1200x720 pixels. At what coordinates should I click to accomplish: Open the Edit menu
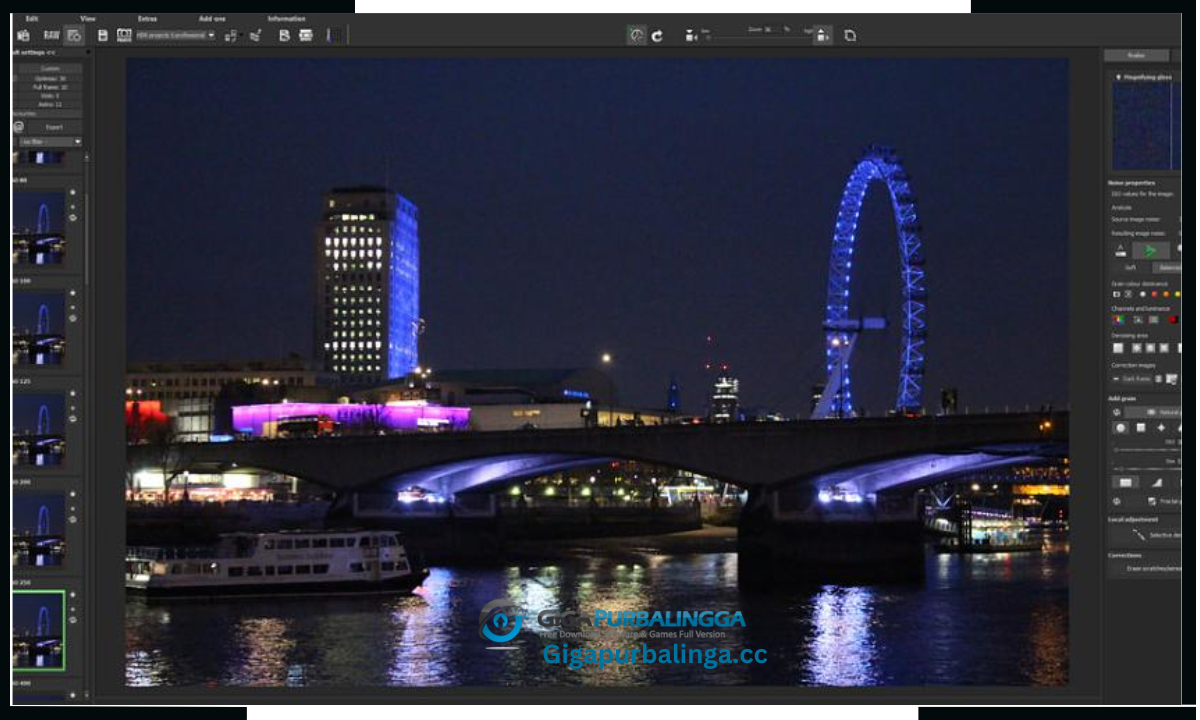pos(32,19)
